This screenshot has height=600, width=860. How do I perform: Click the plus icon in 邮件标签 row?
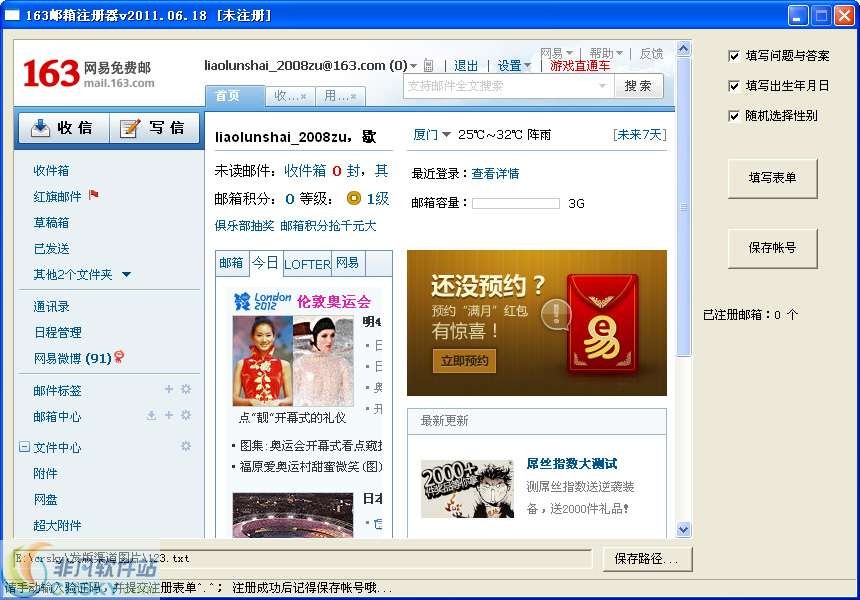click(x=169, y=389)
